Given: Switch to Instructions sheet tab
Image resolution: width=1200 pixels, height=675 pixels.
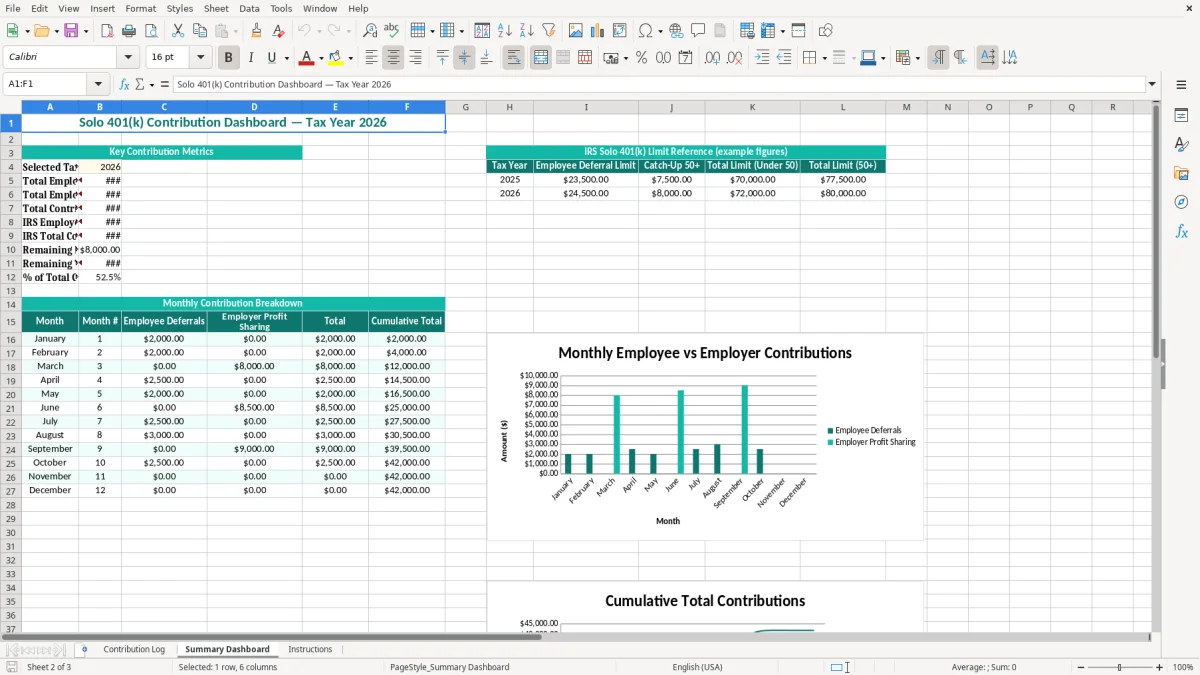Looking at the screenshot, I should pyautogui.click(x=310, y=649).
